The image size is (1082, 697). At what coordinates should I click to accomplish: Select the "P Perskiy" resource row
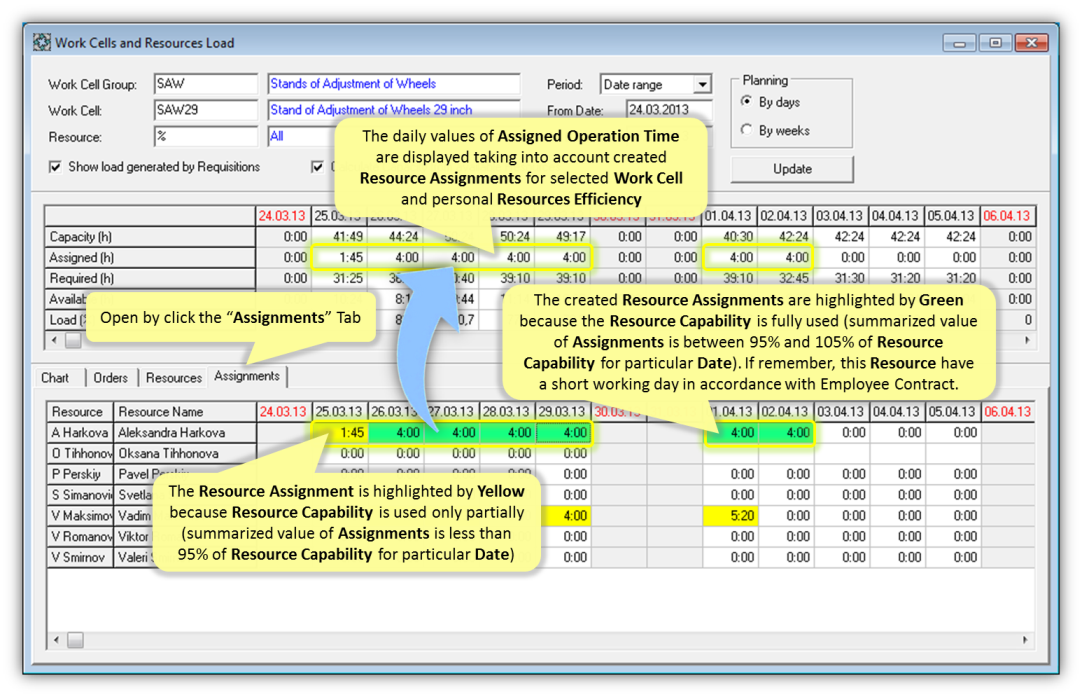(80, 474)
